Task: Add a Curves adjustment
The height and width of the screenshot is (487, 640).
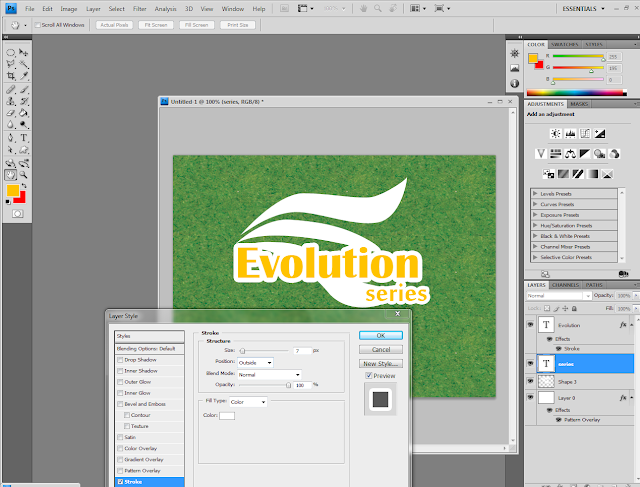Action: [585, 133]
